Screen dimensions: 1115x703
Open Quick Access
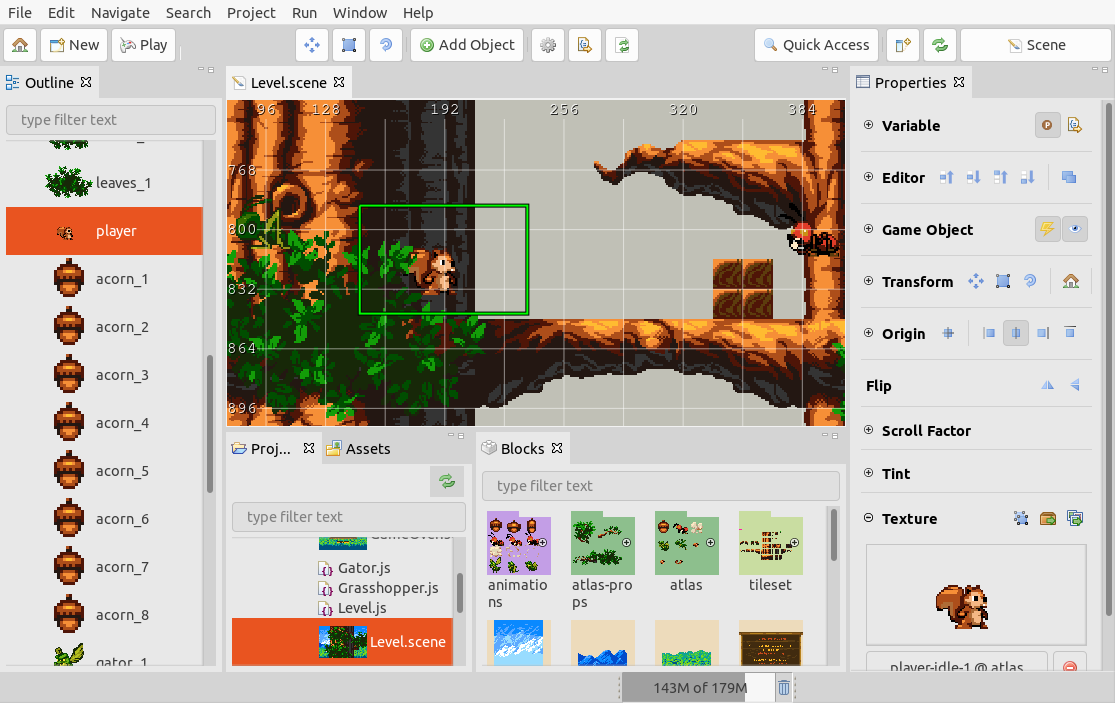[816, 45]
